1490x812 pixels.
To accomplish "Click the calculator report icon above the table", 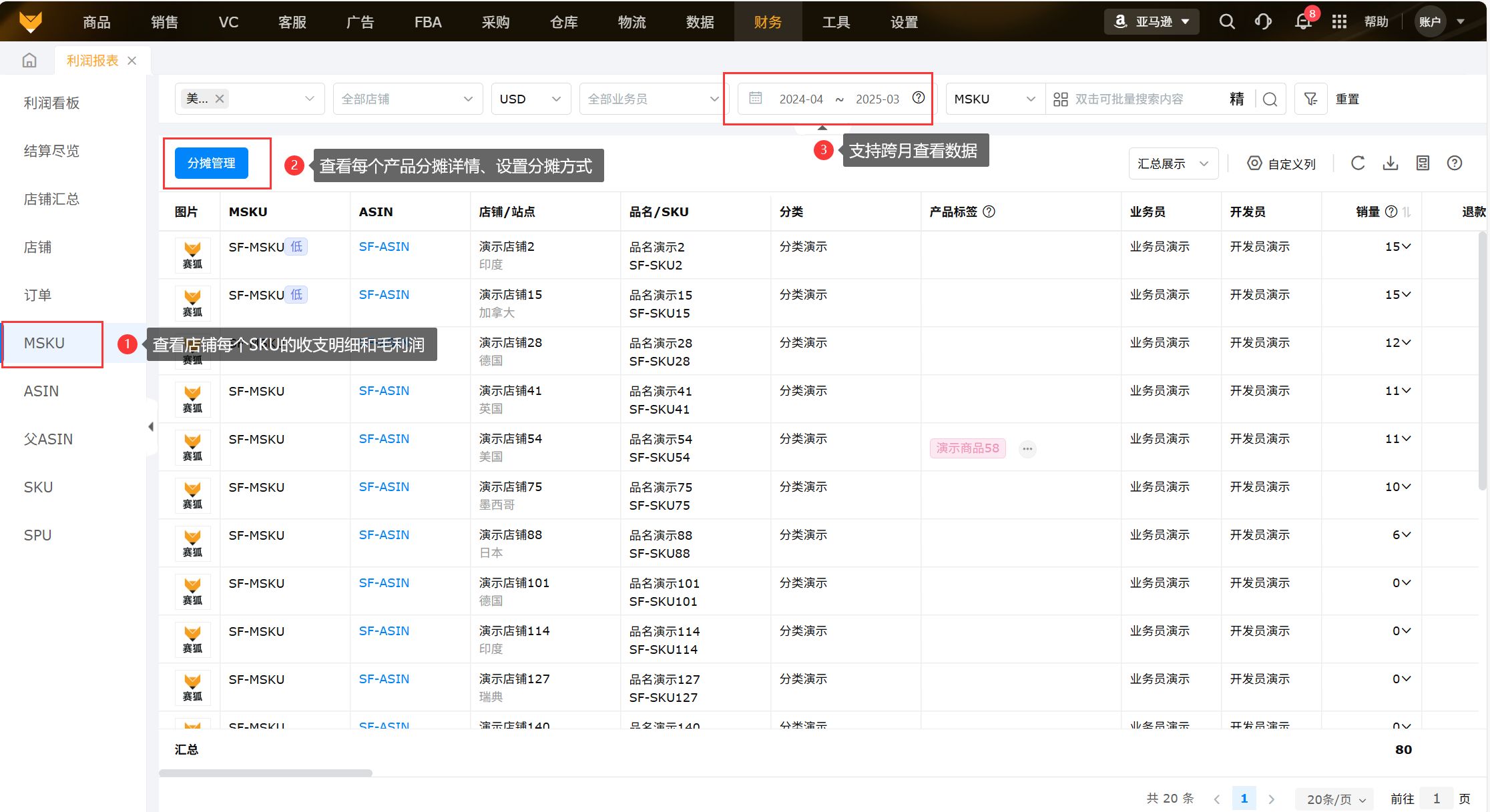I will tap(1423, 163).
